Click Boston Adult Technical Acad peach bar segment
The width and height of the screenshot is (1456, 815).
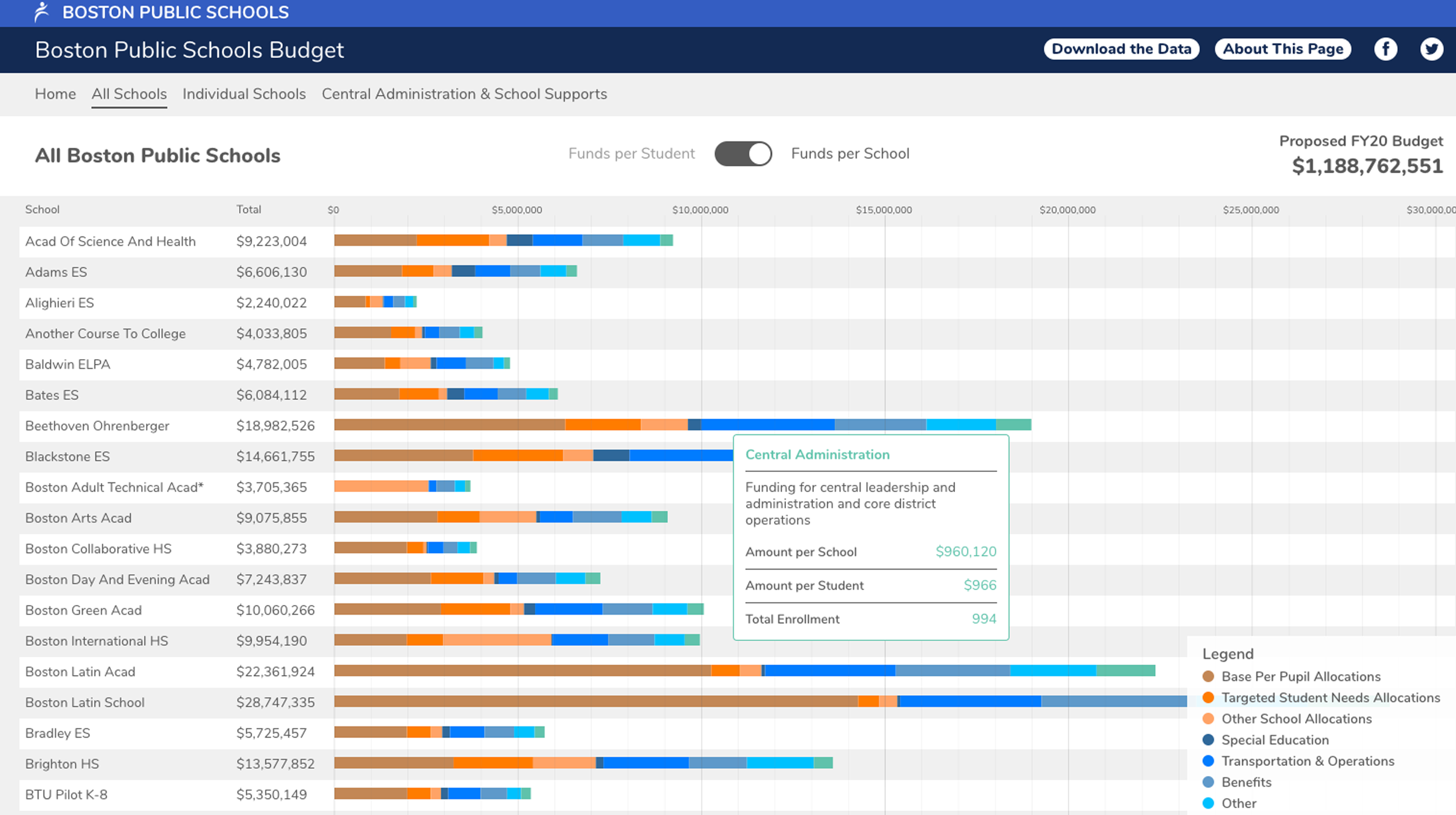(382, 486)
